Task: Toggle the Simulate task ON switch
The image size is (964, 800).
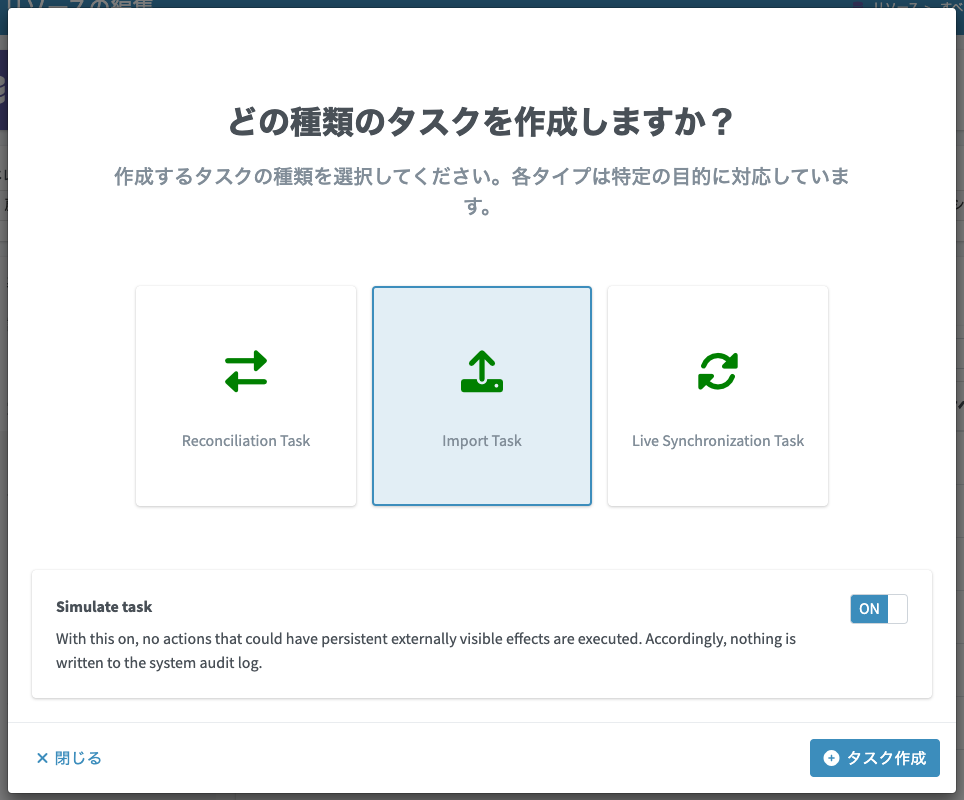Action: tap(879, 609)
